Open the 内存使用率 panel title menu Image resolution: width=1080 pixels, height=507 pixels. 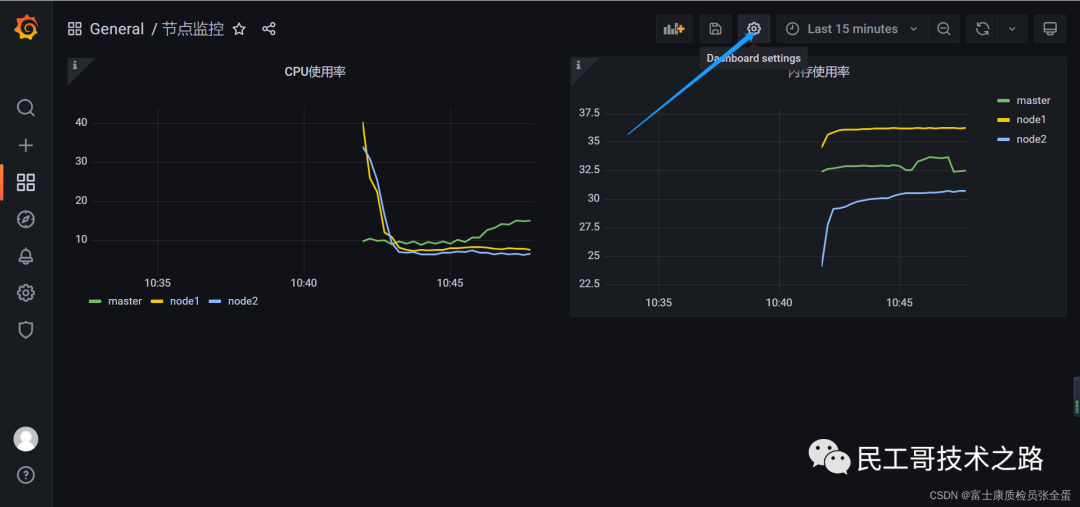point(818,72)
